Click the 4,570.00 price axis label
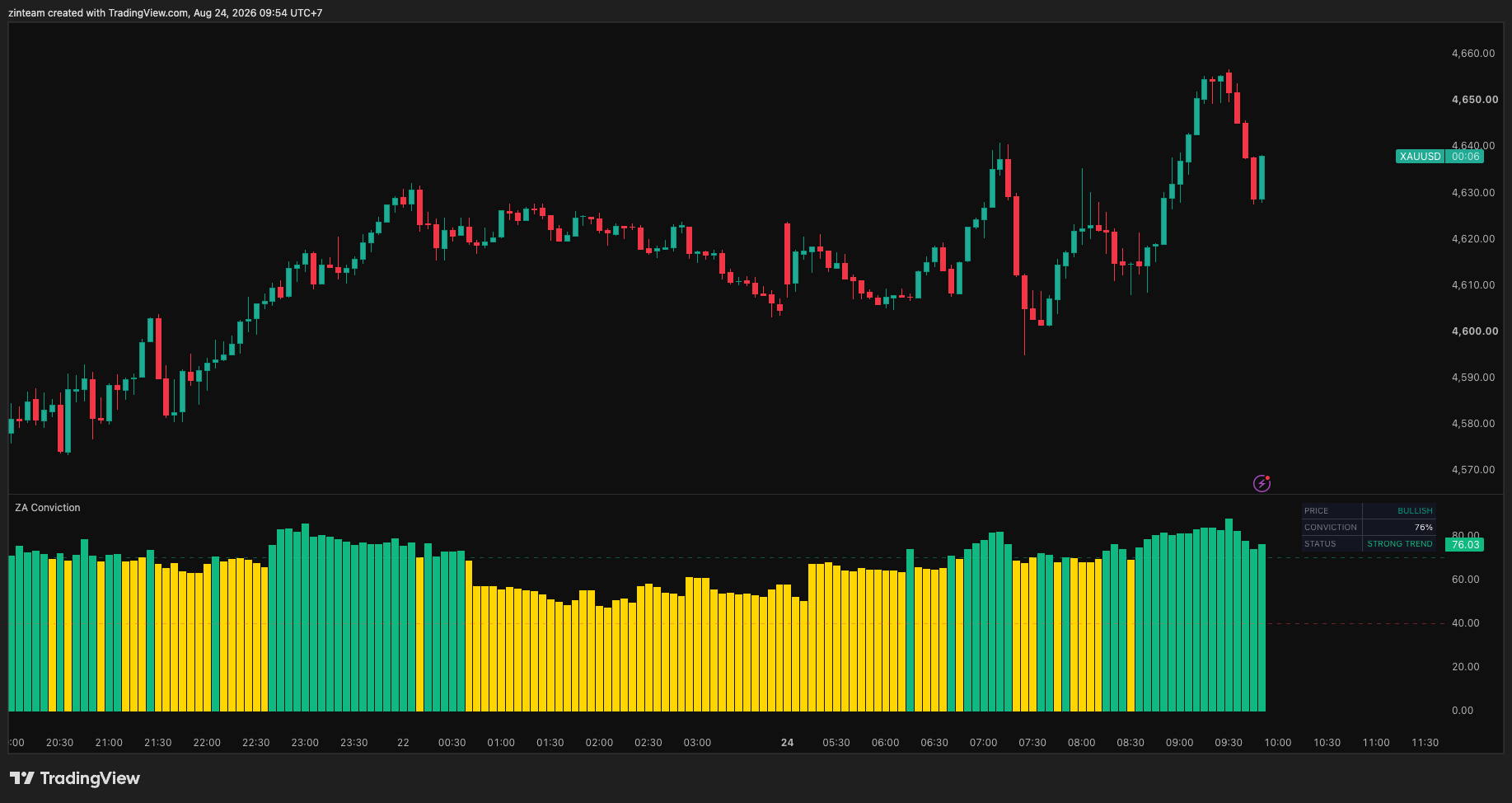 pyautogui.click(x=1473, y=470)
